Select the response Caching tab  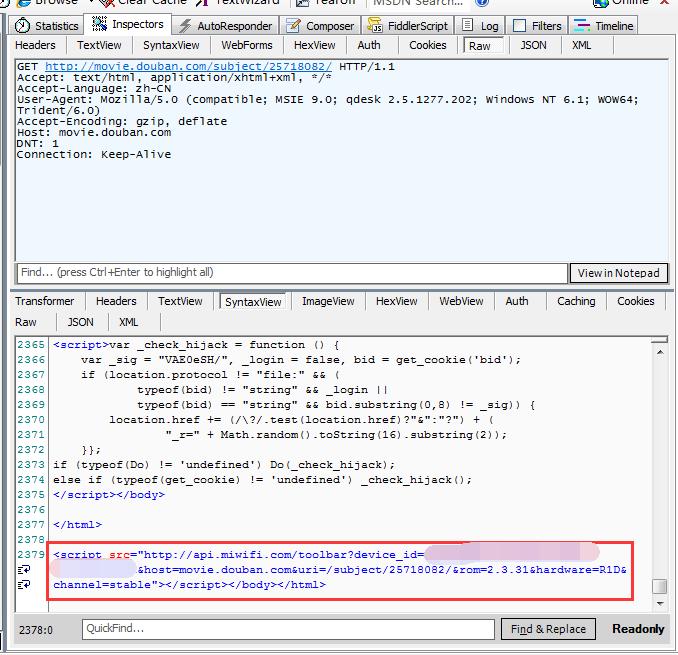tap(575, 301)
